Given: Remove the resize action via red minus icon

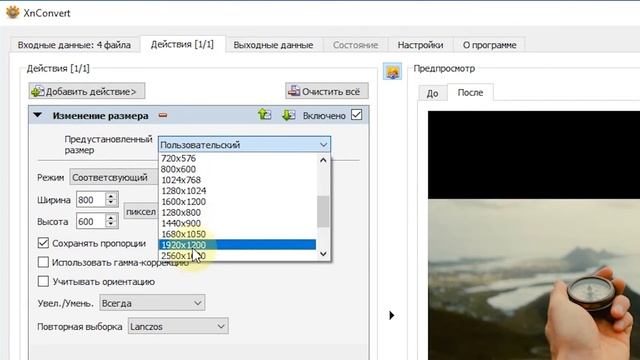Looking at the screenshot, I should (163, 116).
